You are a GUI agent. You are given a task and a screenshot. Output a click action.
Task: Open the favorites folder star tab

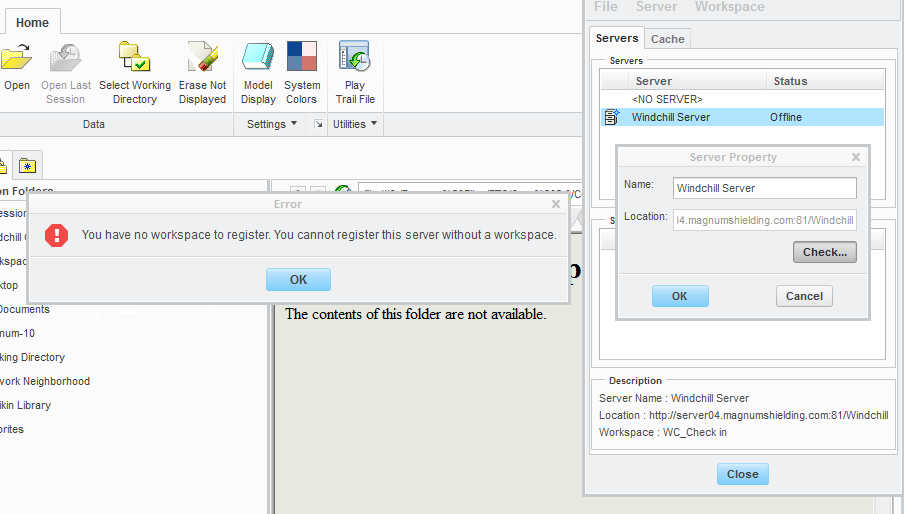27,167
